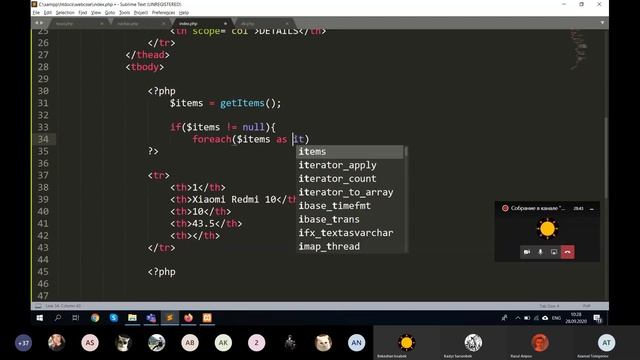640x360 pixels.
Task: Open Windows taskbar search
Action: 58,318
